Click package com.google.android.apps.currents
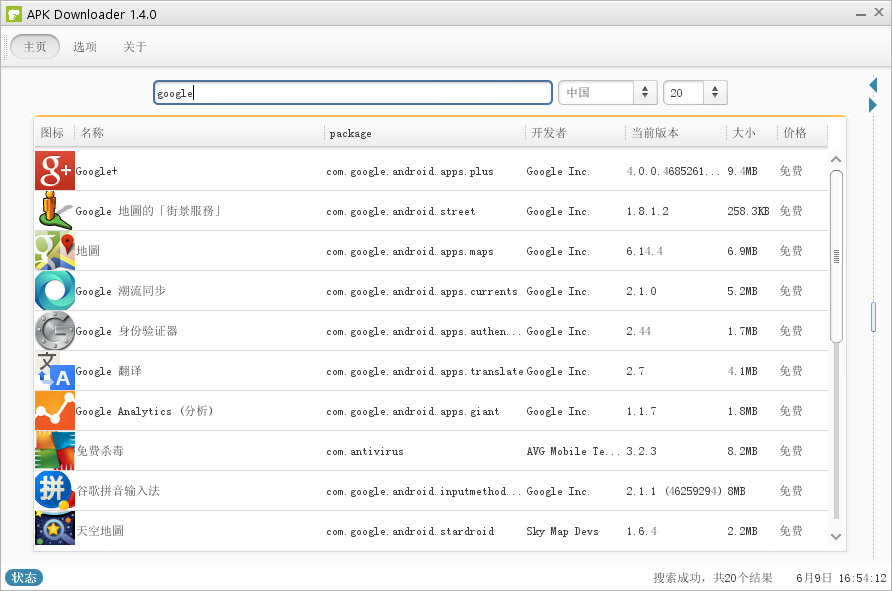This screenshot has width=892, height=591. point(422,291)
